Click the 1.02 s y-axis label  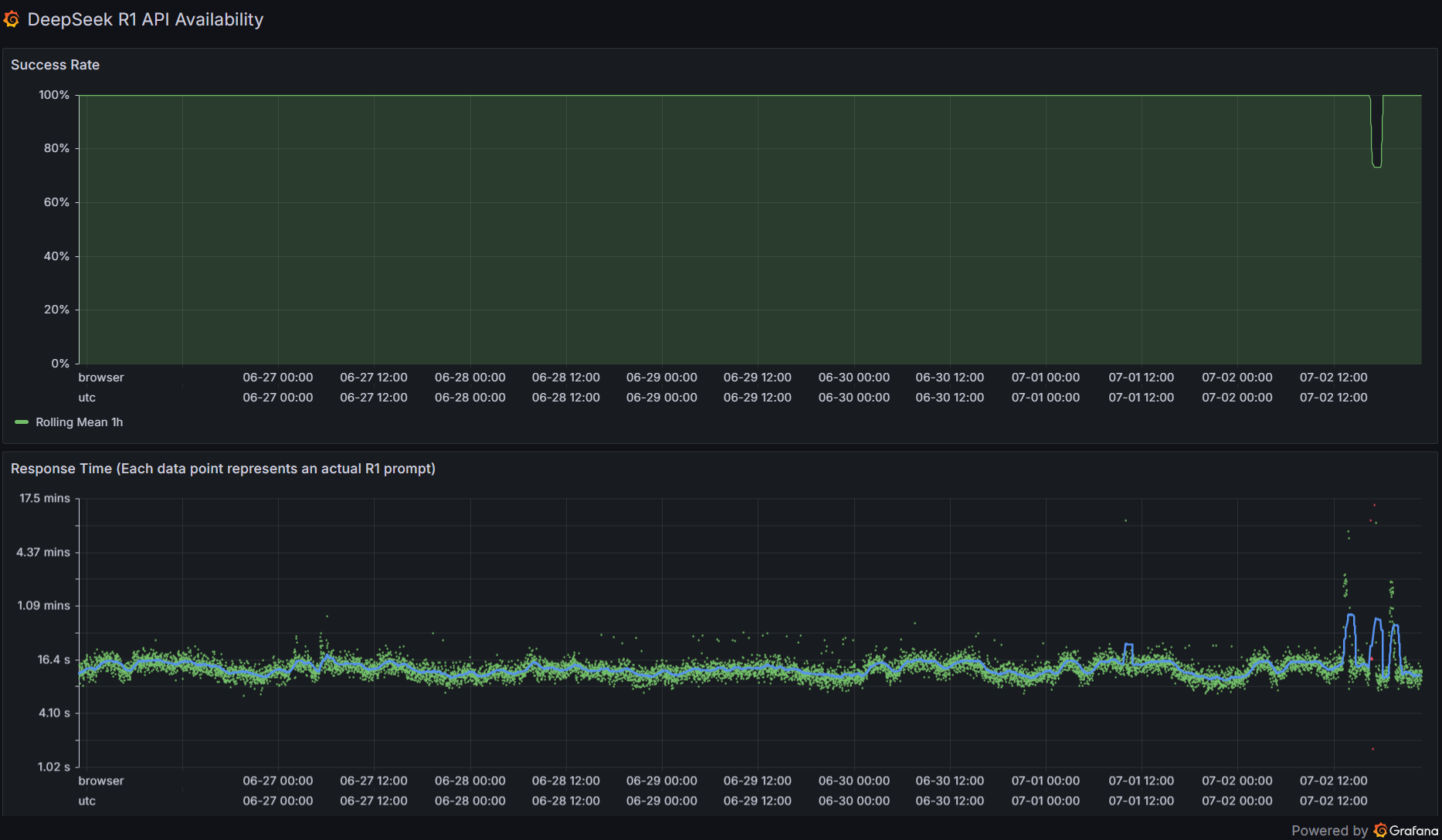tap(54, 767)
